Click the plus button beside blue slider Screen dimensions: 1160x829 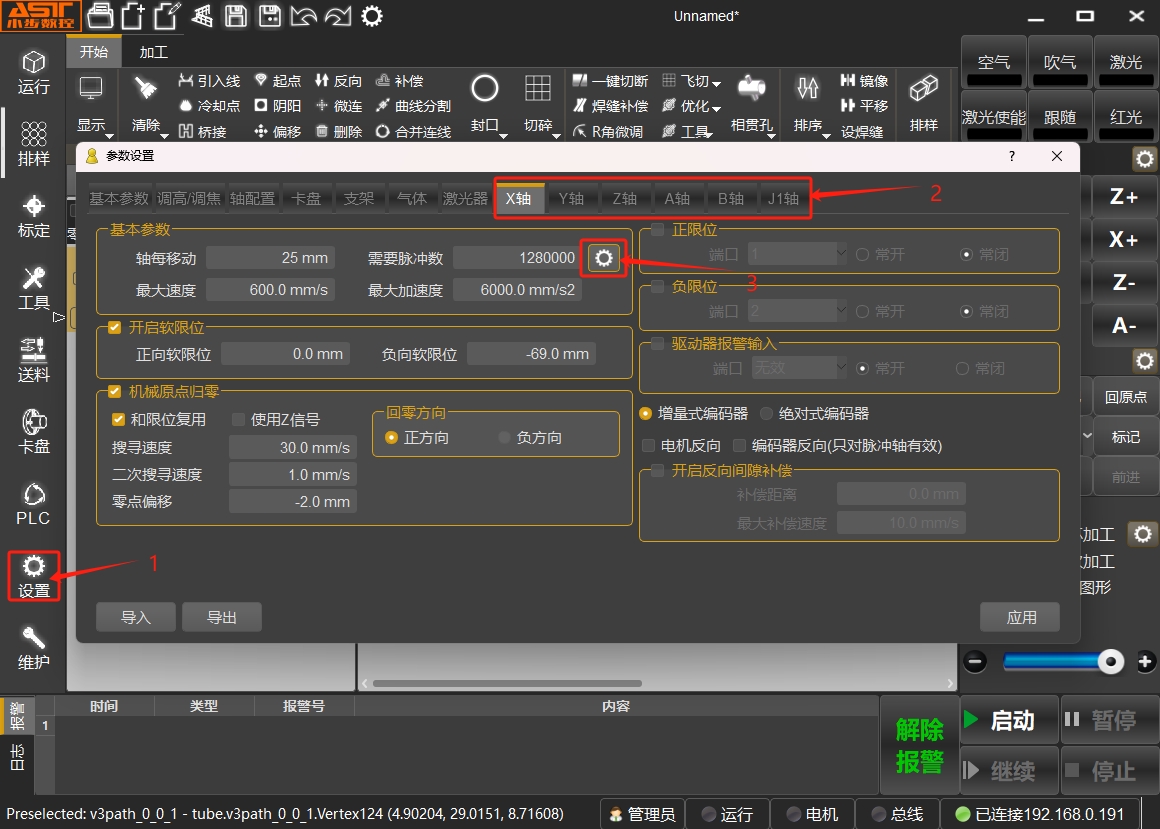[x=1146, y=661]
